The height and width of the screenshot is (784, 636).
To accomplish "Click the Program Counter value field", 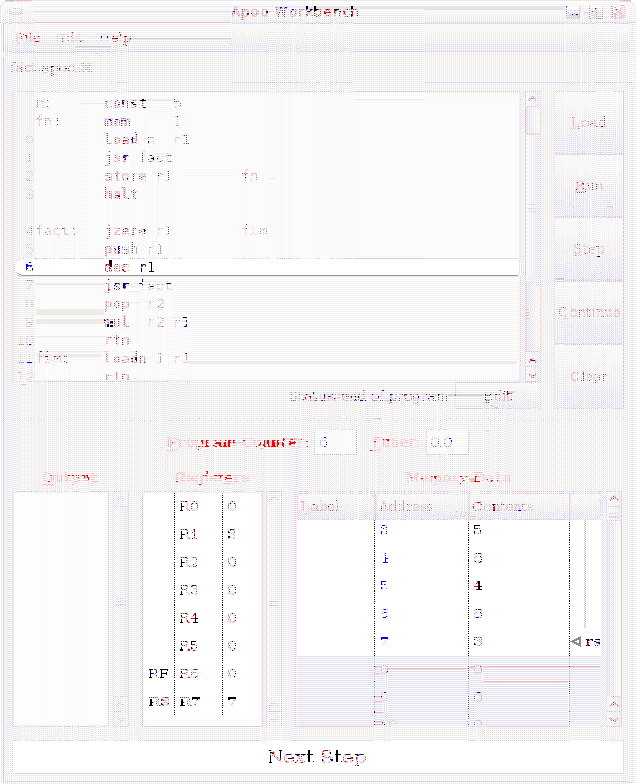I will [335, 441].
